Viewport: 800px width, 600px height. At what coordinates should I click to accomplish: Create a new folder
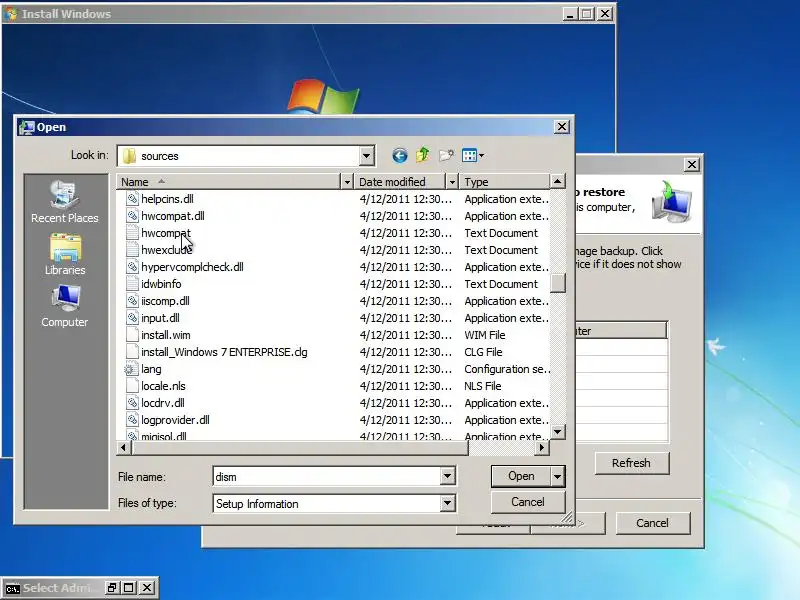[x=446, y=155]
